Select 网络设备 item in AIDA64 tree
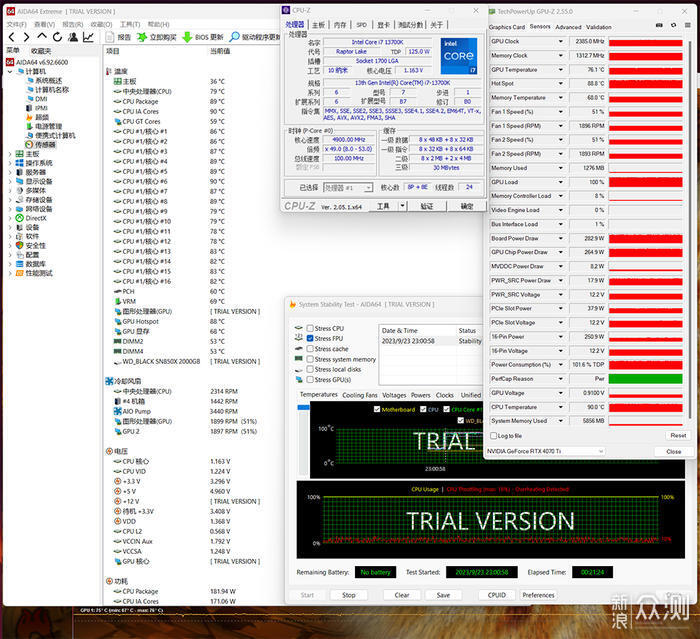This screenshot has width=700, height=639. (34, 209)
